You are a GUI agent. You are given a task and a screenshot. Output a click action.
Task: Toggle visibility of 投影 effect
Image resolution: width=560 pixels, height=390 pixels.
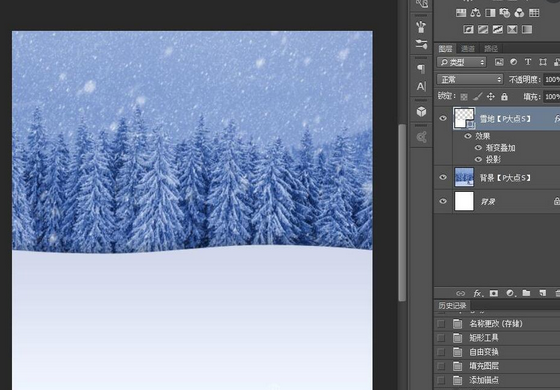coord(478,160)
